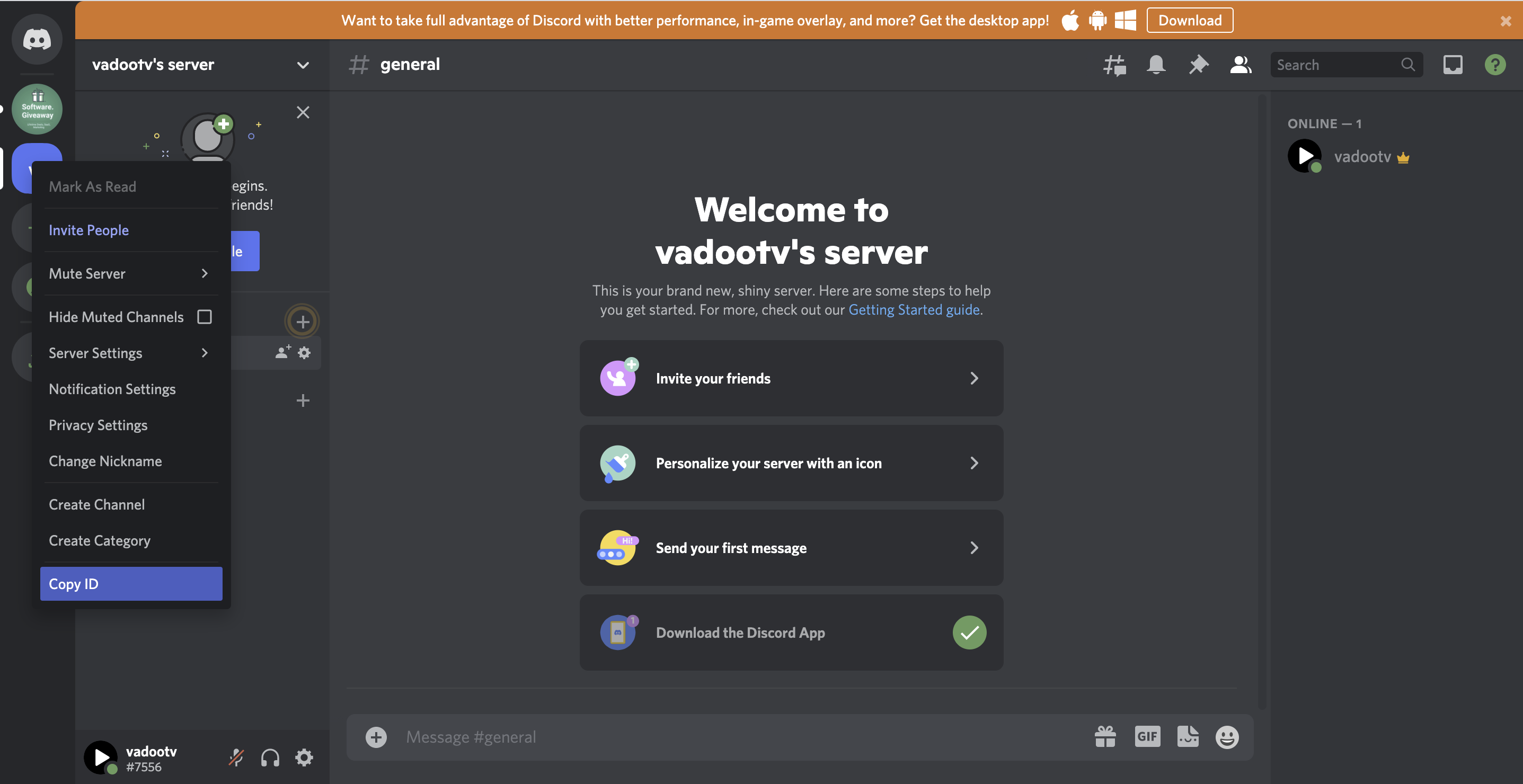This screenshot has height=784, width=1523.
Task: Toggle Hide Muted Channels checkbox
Action: (205, 317)
